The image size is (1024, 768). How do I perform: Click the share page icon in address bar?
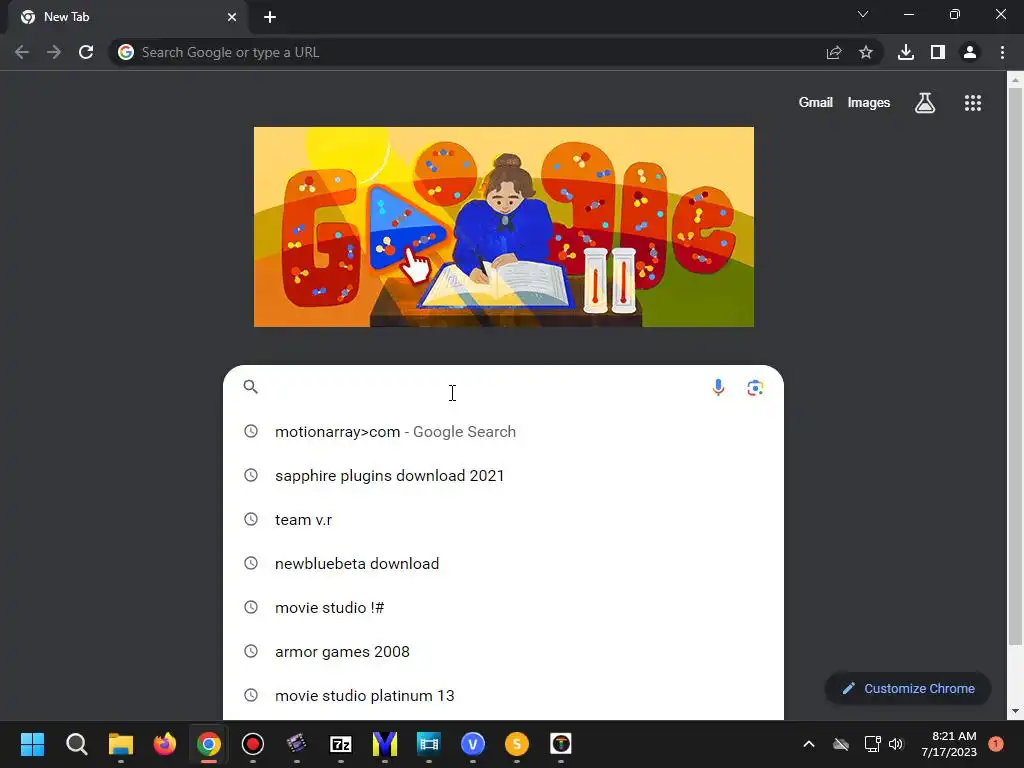click(834, 52)
